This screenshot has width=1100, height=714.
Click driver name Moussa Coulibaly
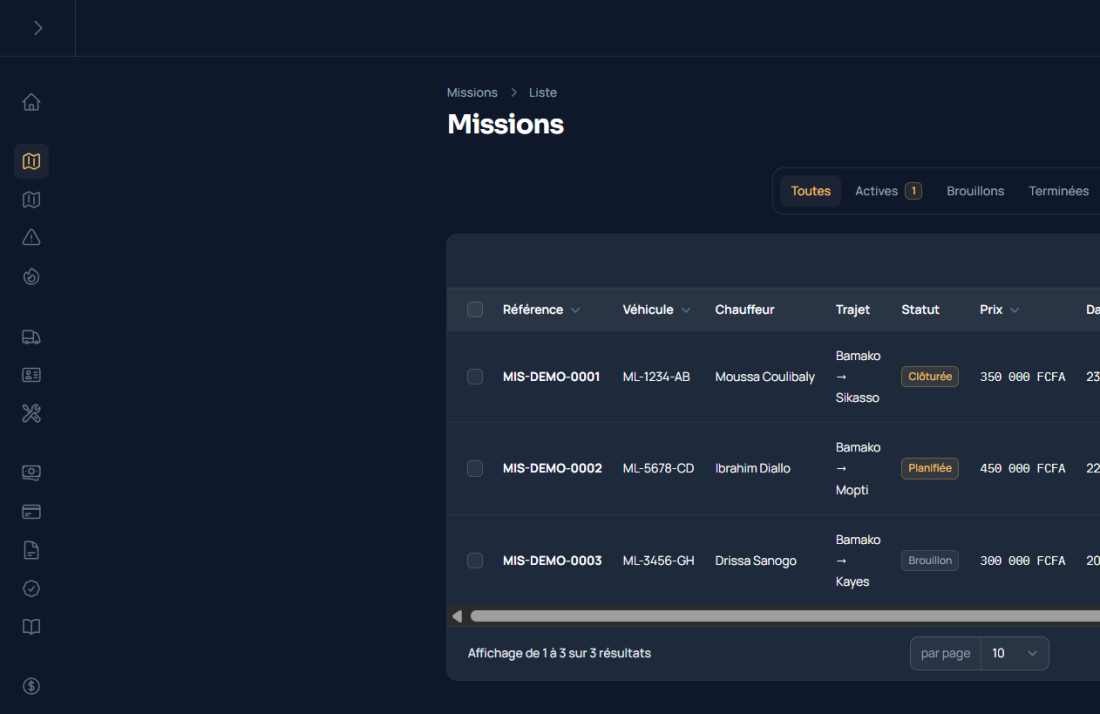[x=765, y=377]
